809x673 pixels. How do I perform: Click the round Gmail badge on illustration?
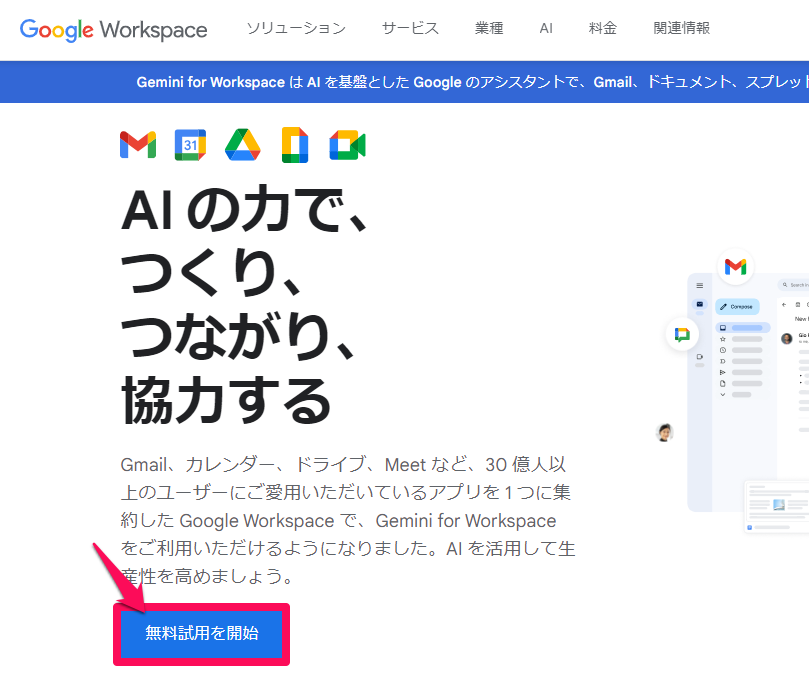pos(735,266)
